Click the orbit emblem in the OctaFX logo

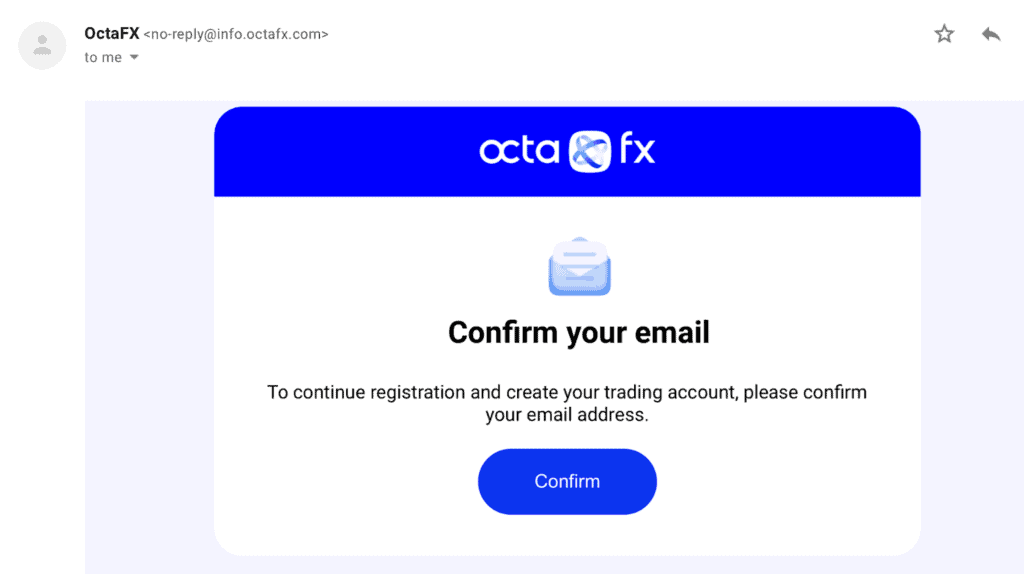tap(590, 151)
